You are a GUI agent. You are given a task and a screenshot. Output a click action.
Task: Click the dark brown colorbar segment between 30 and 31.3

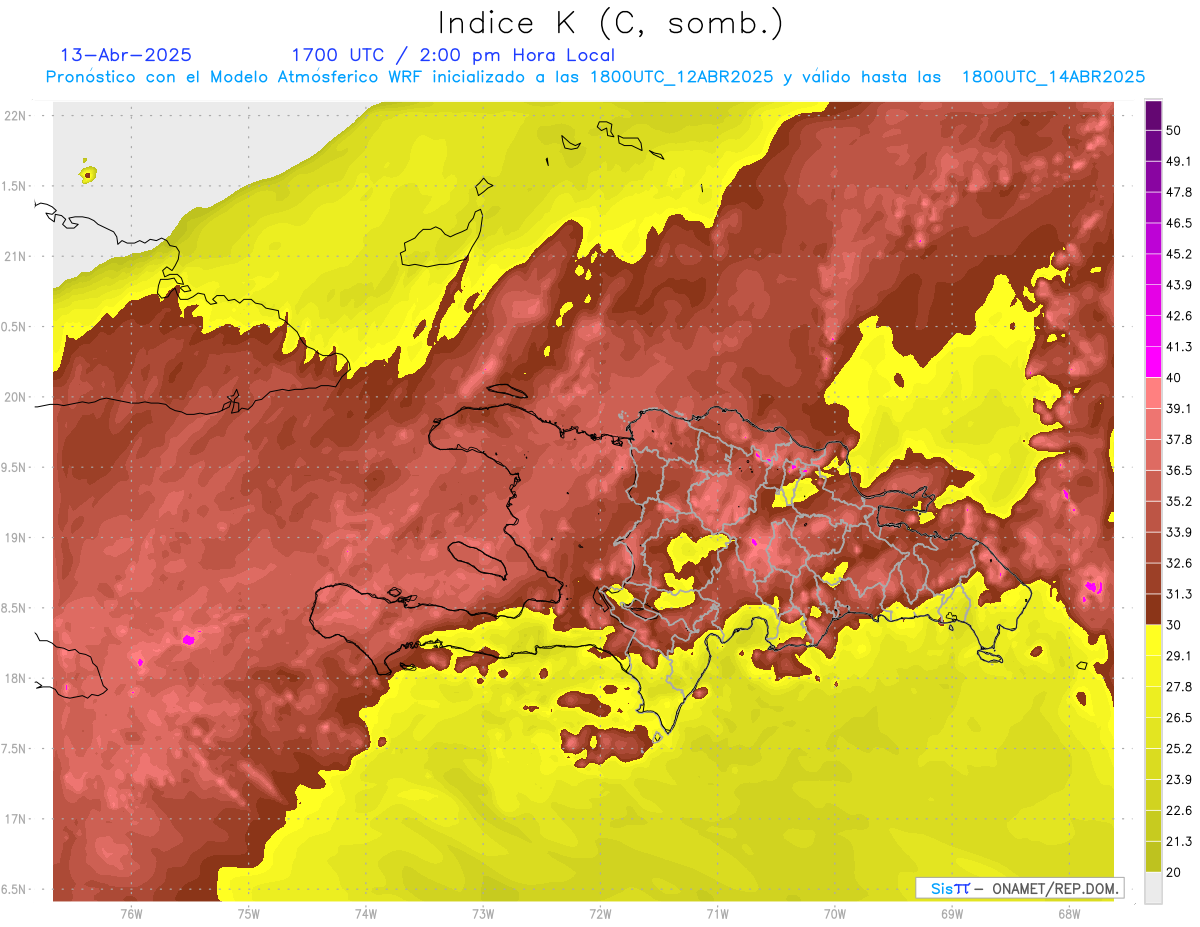[1153, 609]
